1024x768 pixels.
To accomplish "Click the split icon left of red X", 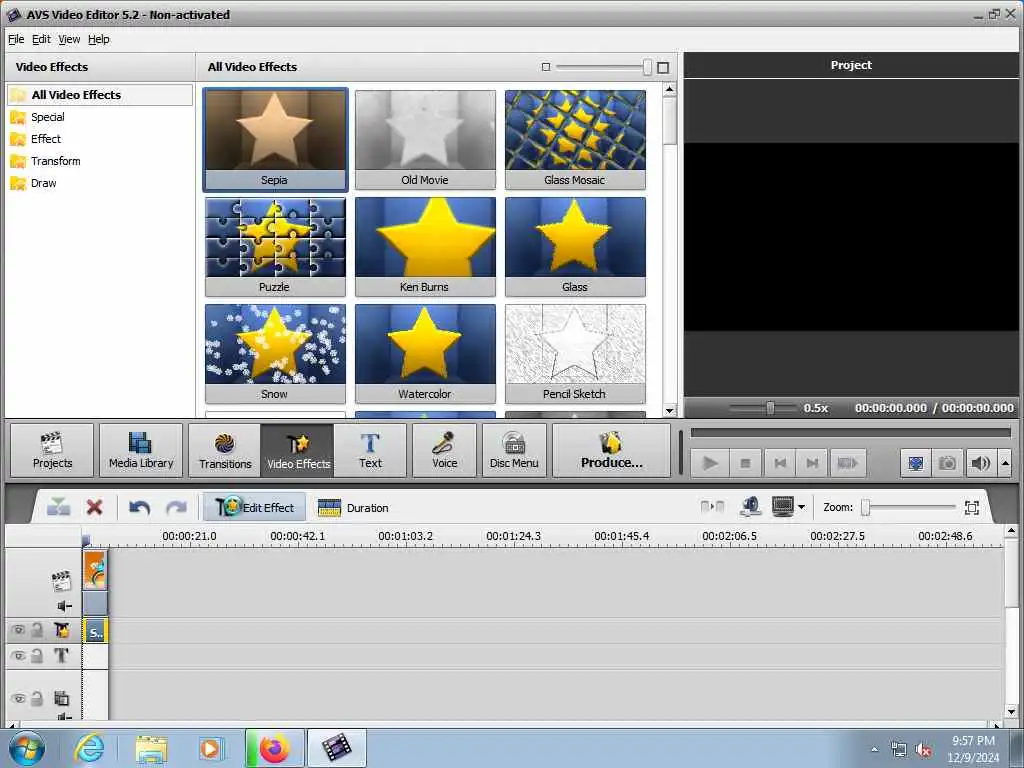I will (x=59, y=507).
